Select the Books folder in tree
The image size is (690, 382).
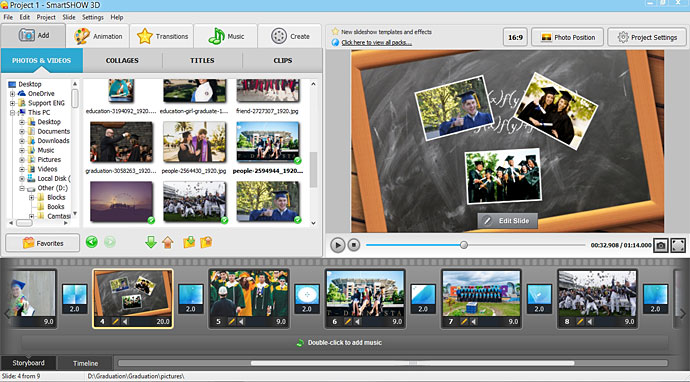[56, 207]
